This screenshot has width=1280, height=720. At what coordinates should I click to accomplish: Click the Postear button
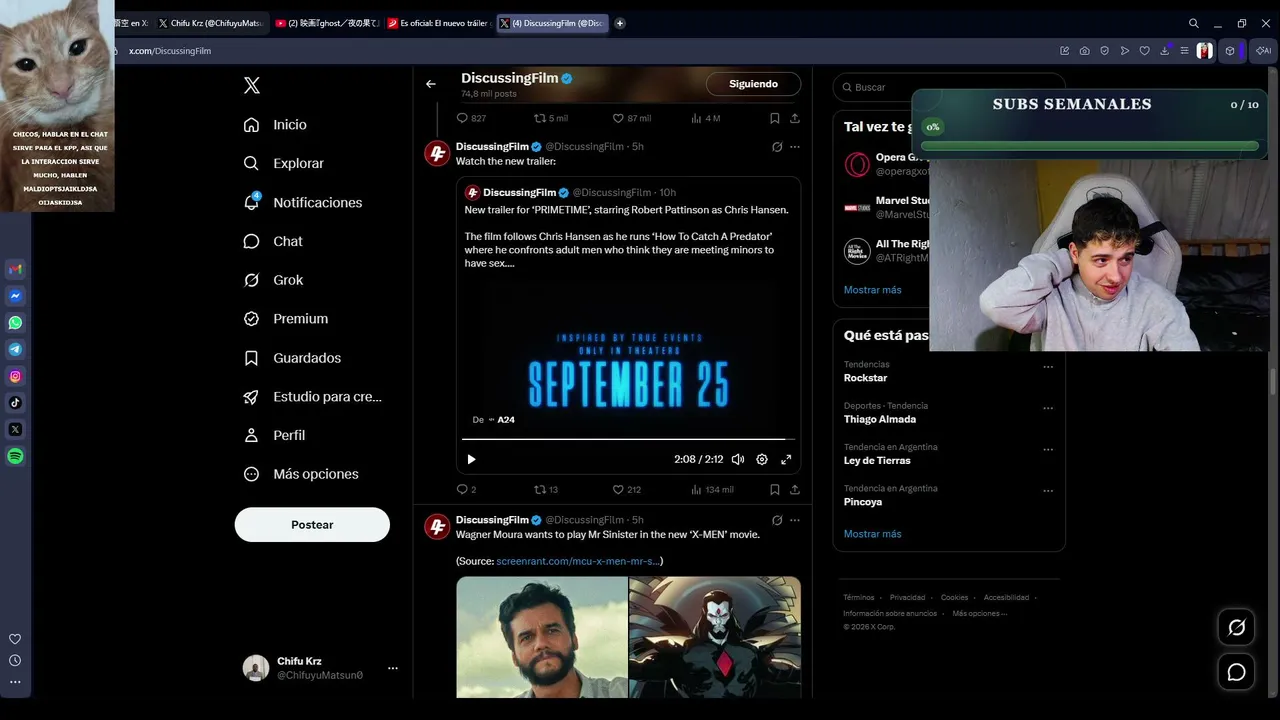point(312,525)
